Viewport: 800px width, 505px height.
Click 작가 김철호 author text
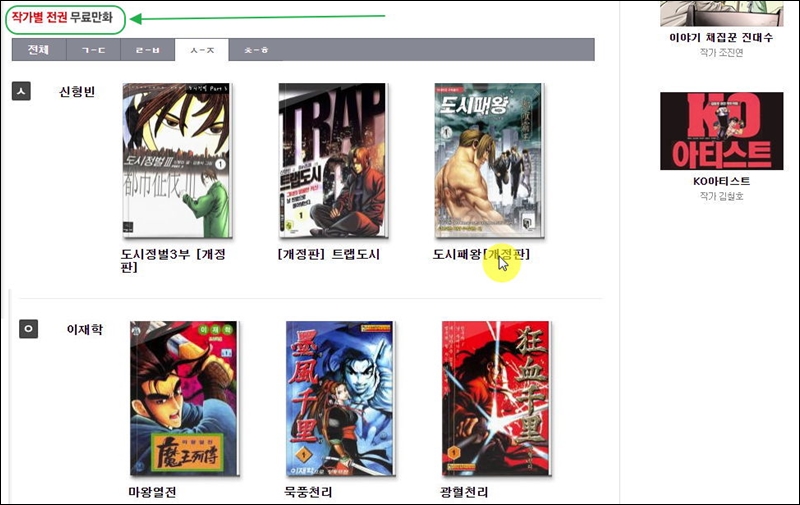[721, 196]
